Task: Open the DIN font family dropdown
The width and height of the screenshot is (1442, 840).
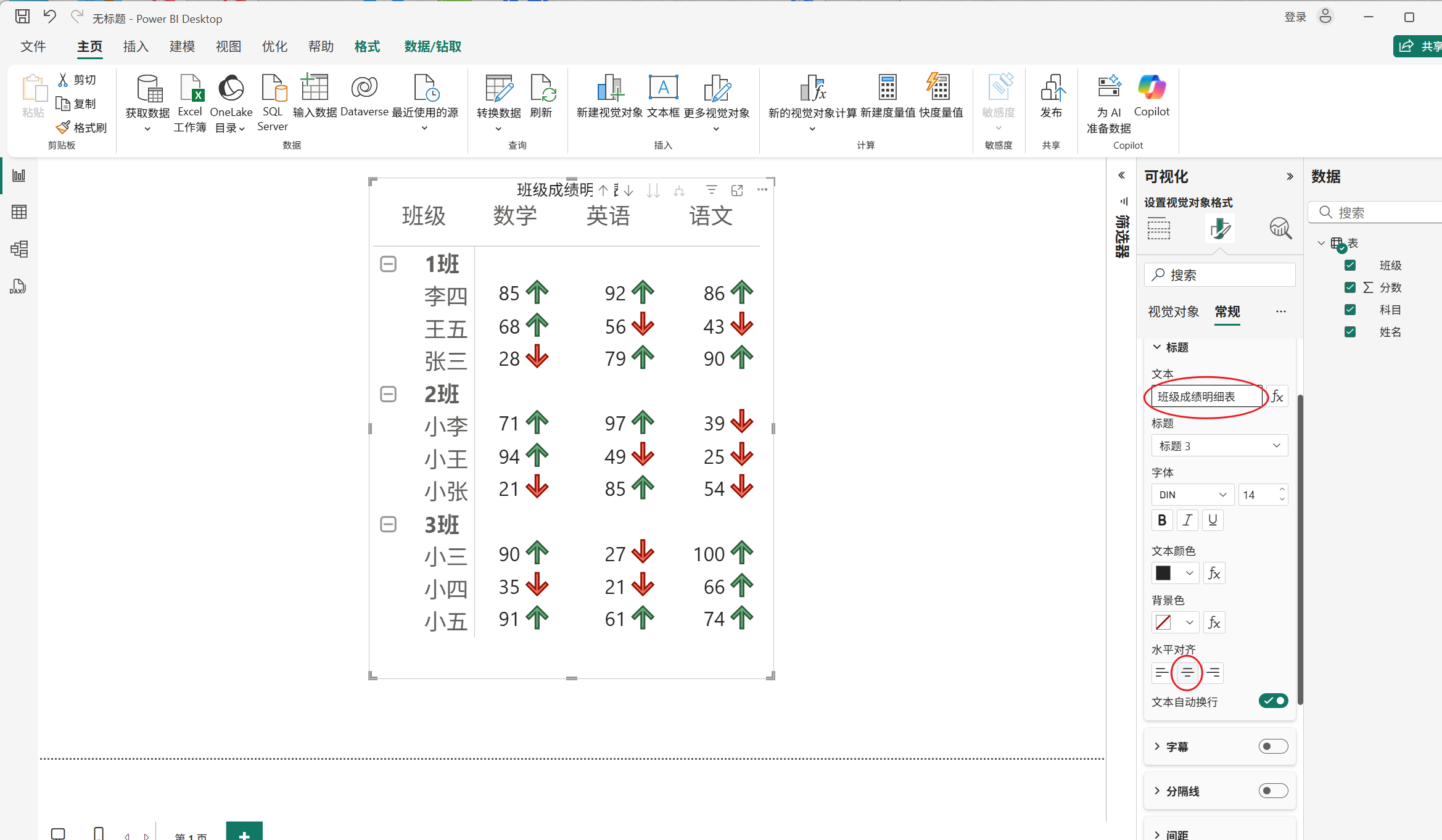Action: coord(1192,495)
